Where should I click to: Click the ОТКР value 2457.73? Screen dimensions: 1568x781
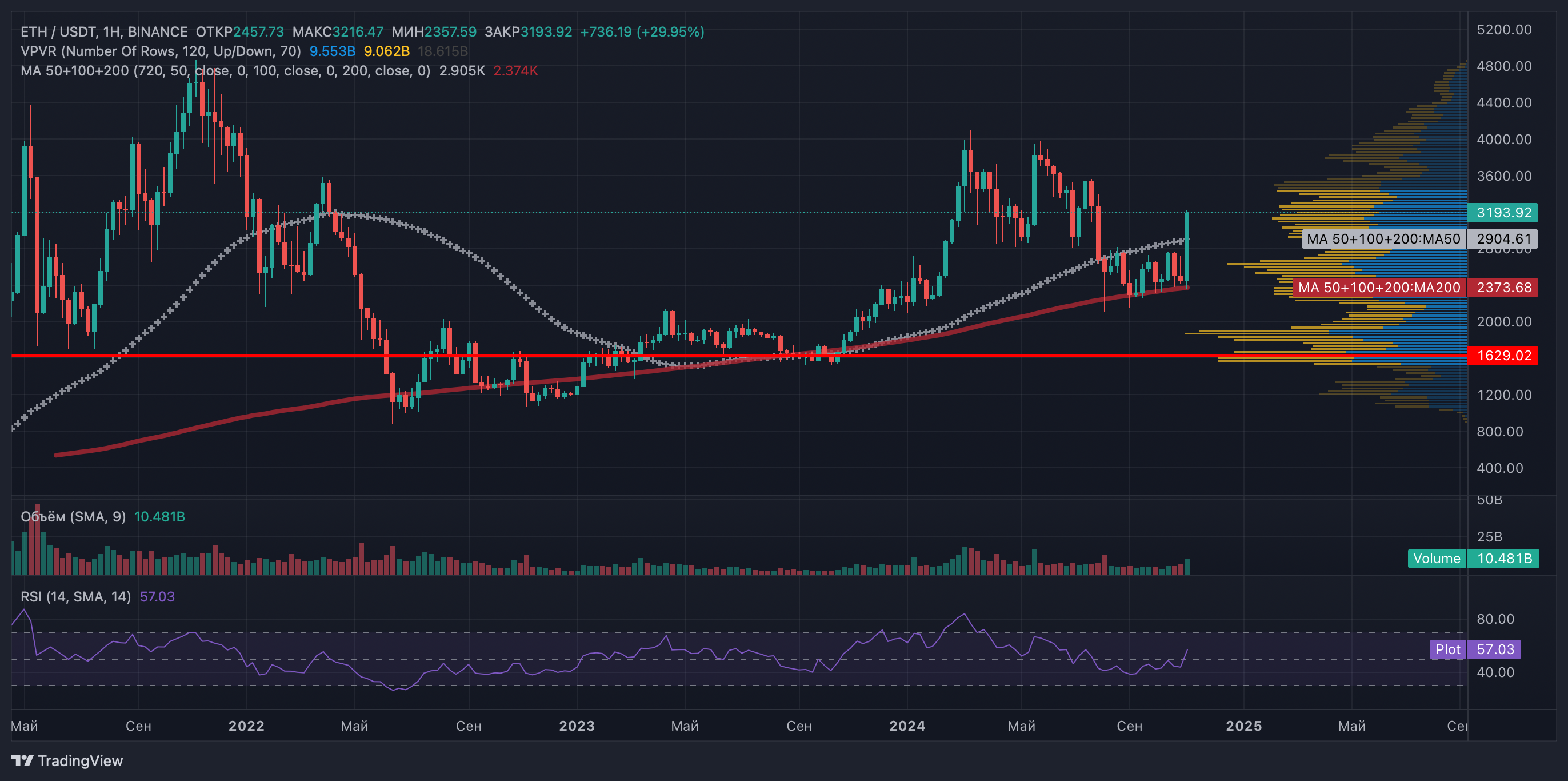coord(259,31)
